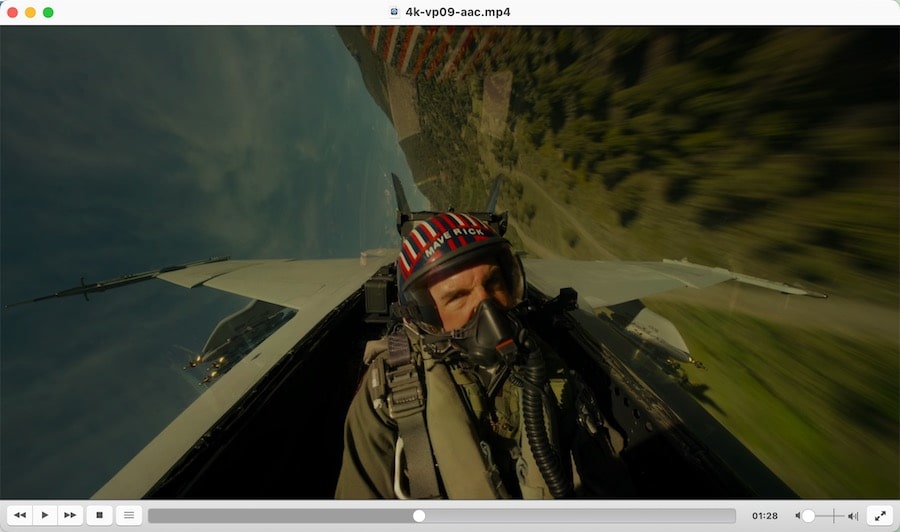Screen dimensions: 900x532
Task: Click the seek bar position knob
Action: (x=419, y=516)
